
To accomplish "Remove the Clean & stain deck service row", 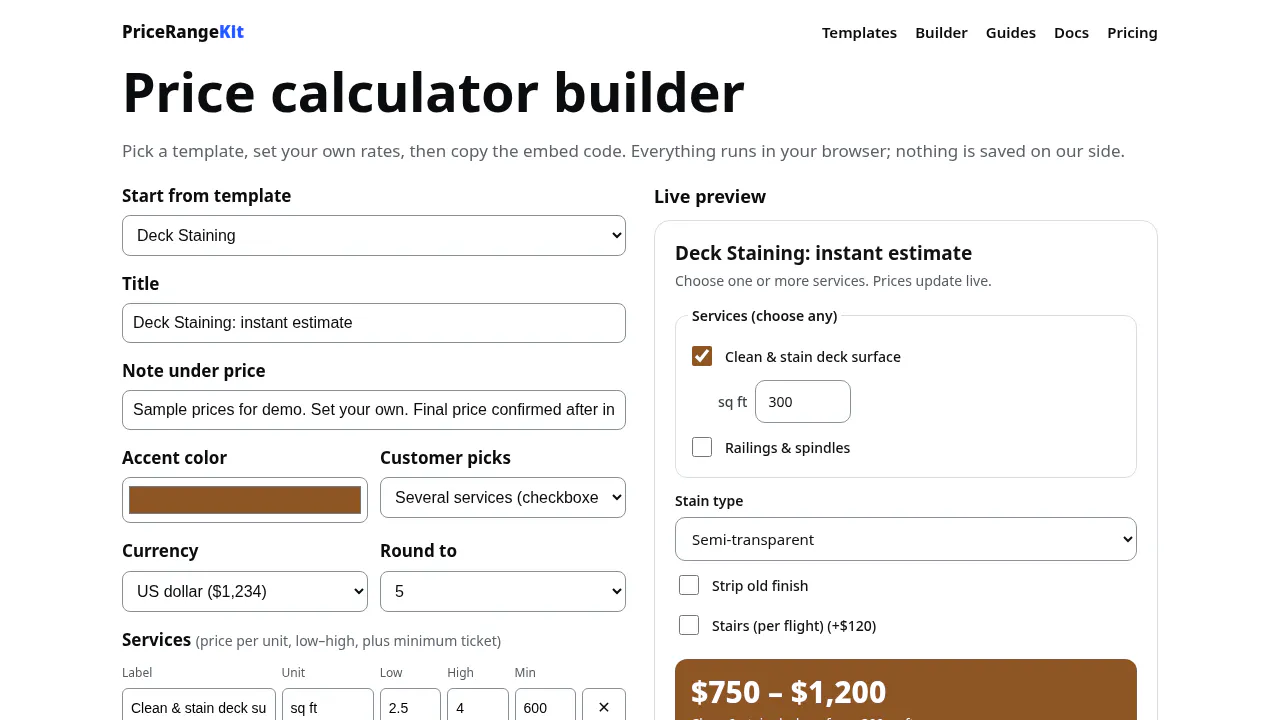I will pyautogui.click(x=604, y=707).
